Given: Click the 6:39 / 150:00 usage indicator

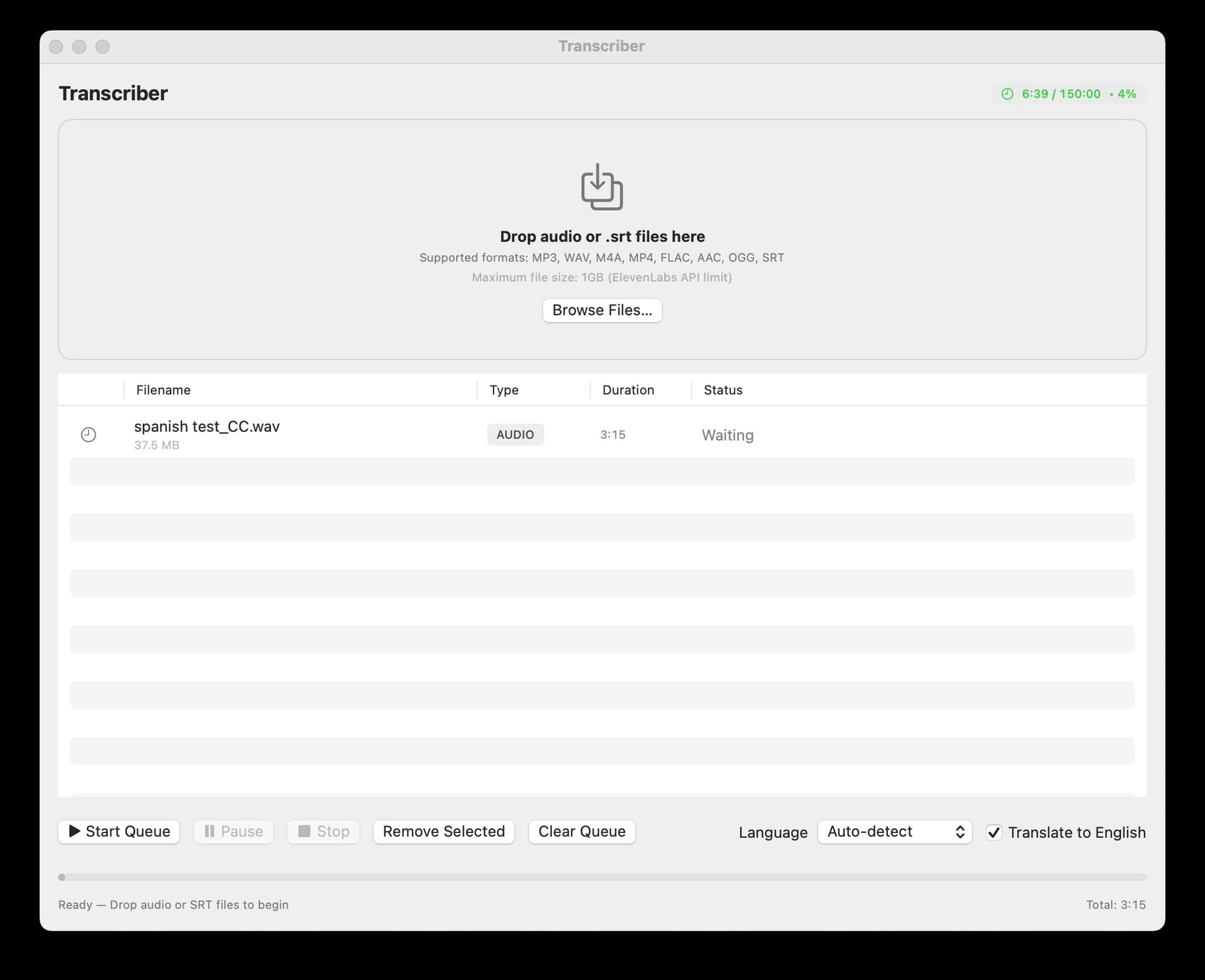Looking at the screenshot, I should click(1061, 94).
